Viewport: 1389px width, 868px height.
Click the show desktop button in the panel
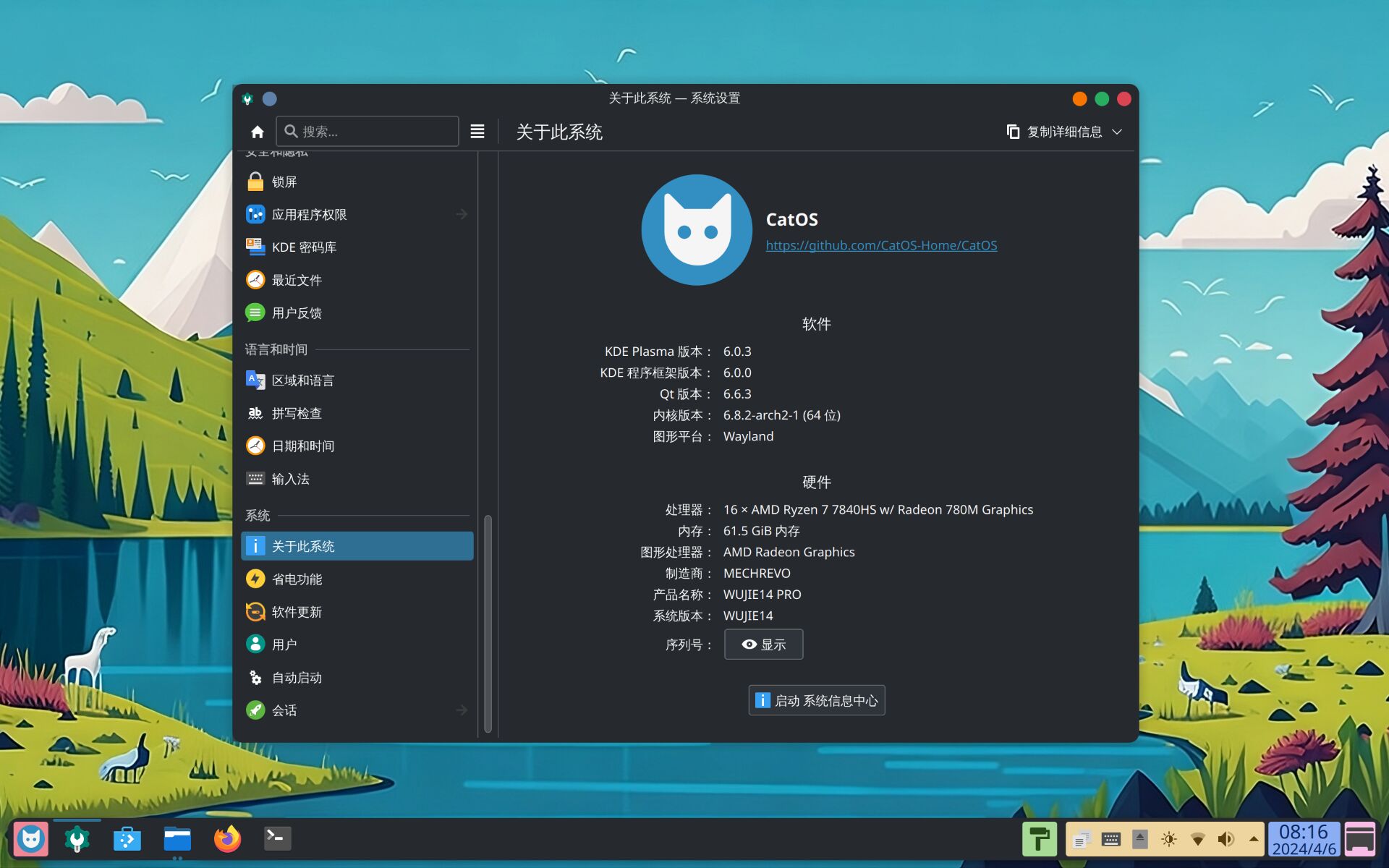coord(1360,839)
